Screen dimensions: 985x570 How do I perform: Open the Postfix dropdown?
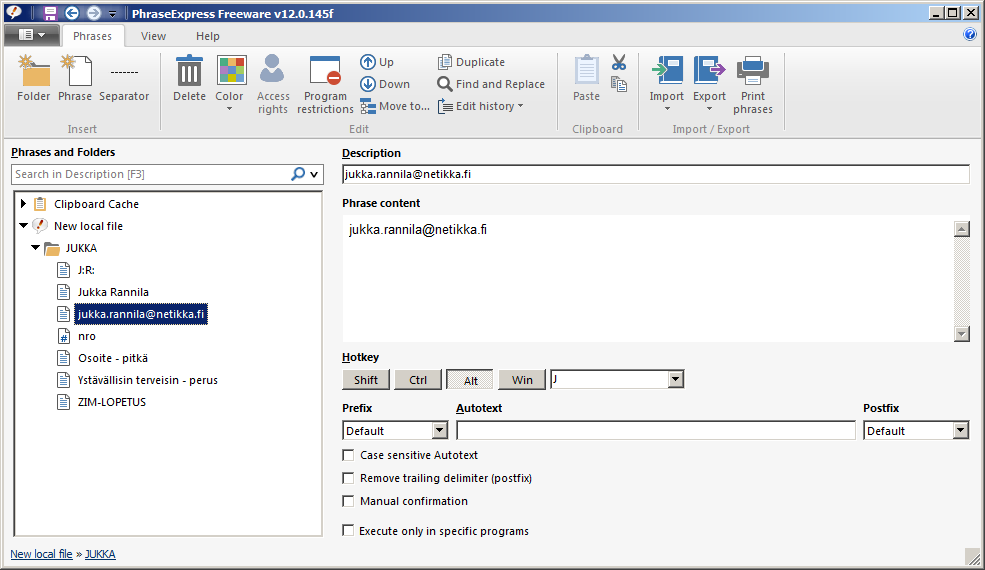click(961, 430)
